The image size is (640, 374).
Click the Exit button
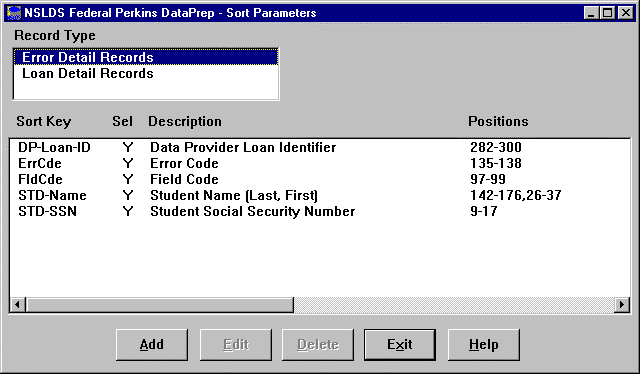click(400, 345)
